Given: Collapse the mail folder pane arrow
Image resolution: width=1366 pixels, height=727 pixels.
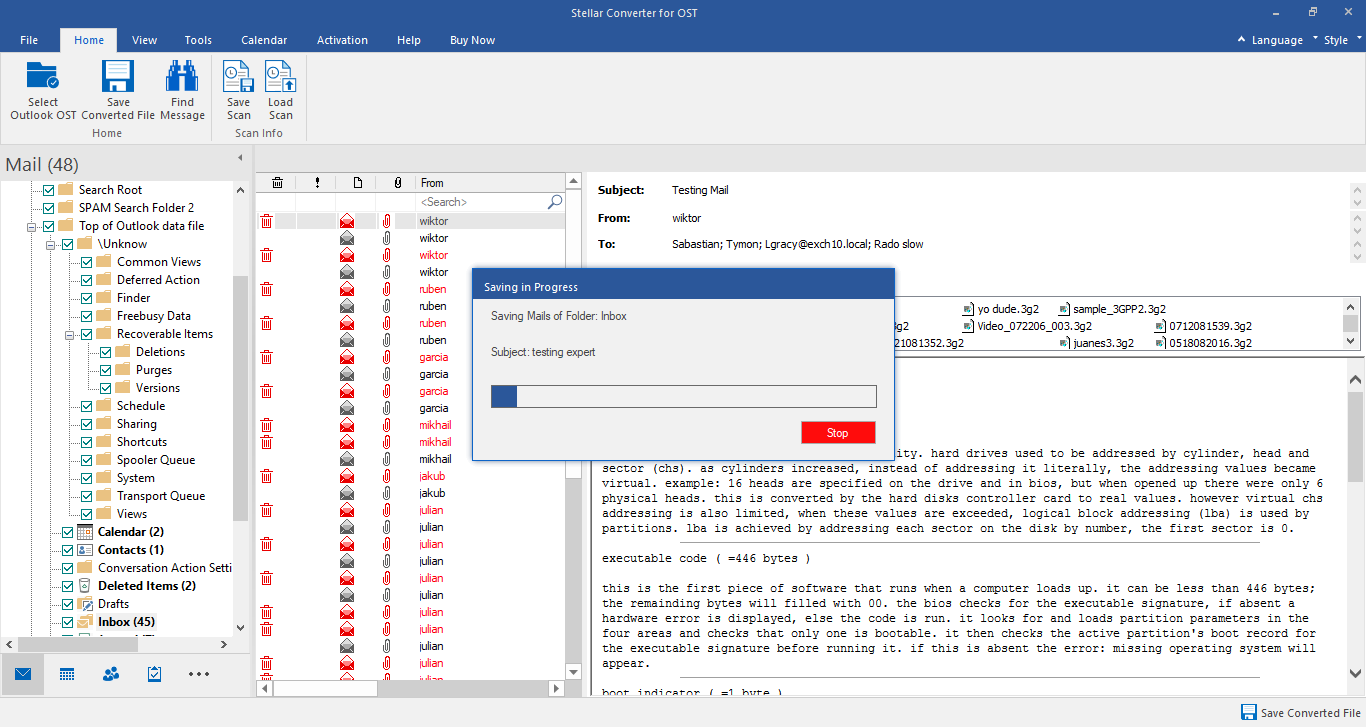Looking at the screenshot, I should [x=240, y=158].
